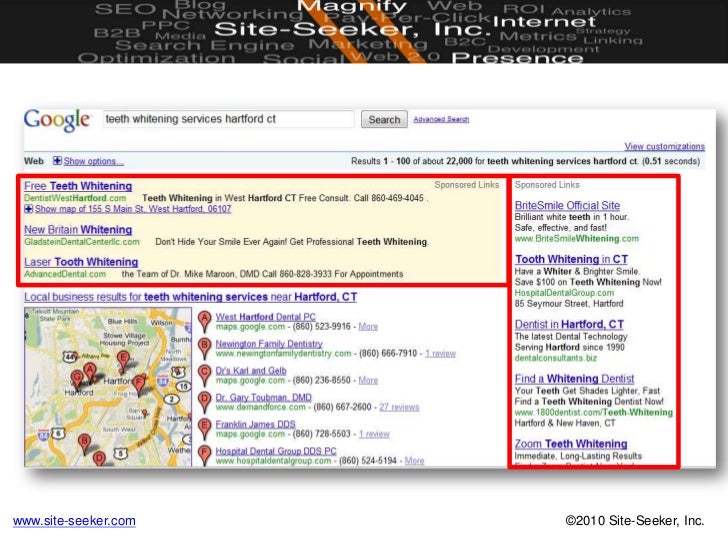
Task: Open the New Britain Whitening ad
Action: (x=78, y=229)
